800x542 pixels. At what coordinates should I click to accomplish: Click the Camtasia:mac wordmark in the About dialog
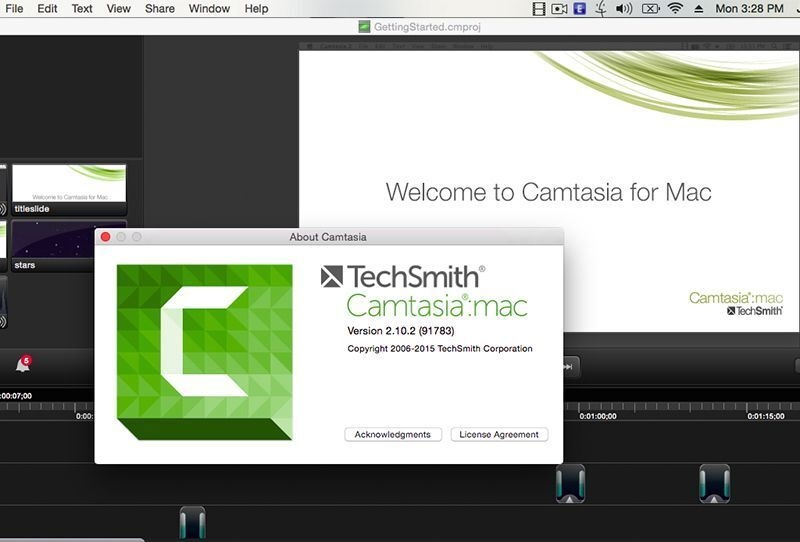[x=437, y=305]
